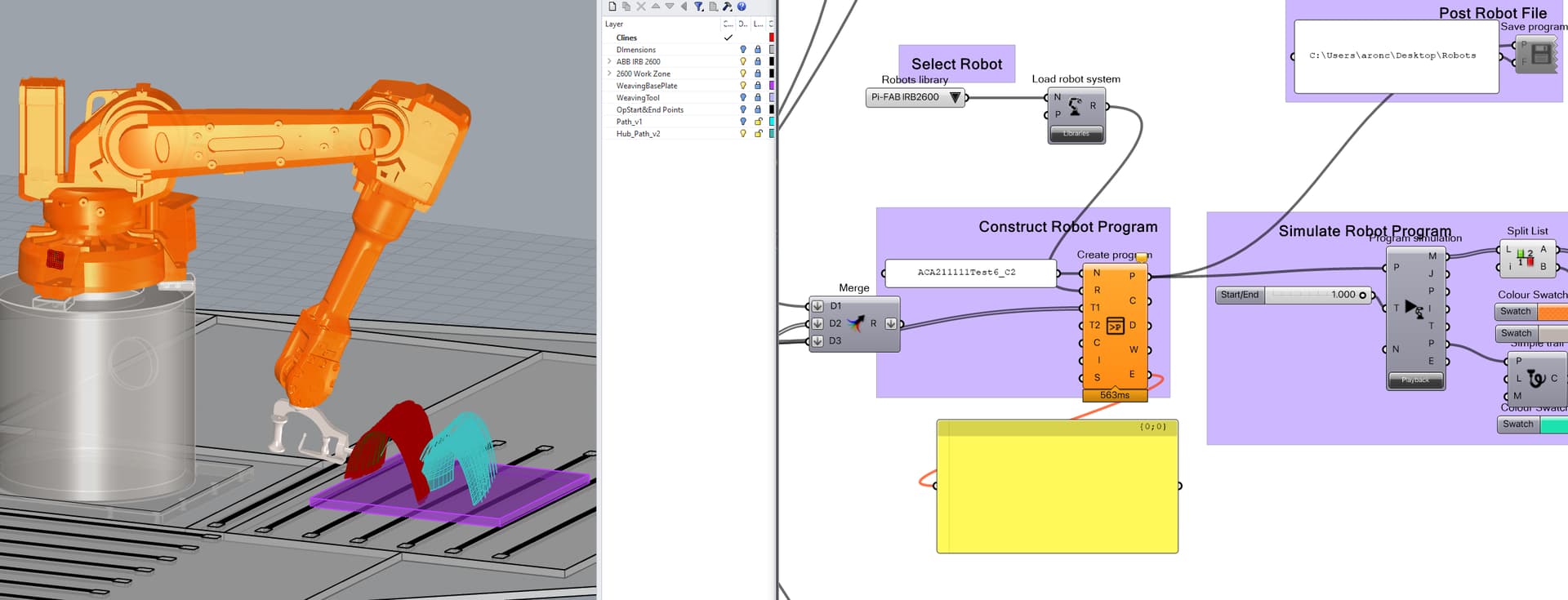
Task: Click the cyan color swatch of Path_v1 layer
Action: pyautogui.click(x=772, y=122)
